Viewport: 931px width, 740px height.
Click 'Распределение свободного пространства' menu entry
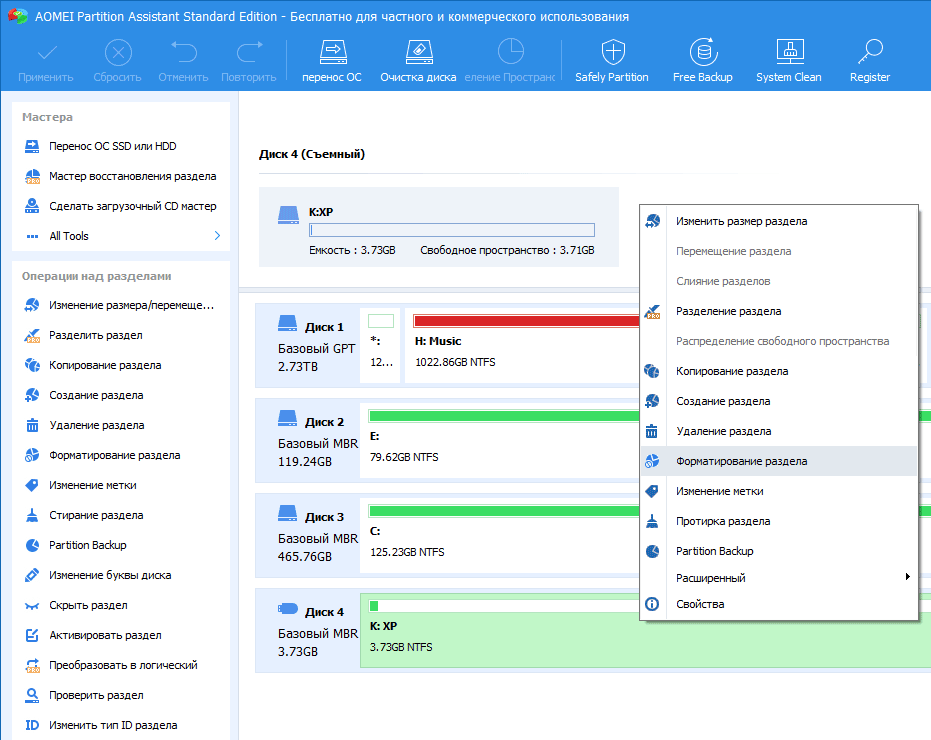779,341
